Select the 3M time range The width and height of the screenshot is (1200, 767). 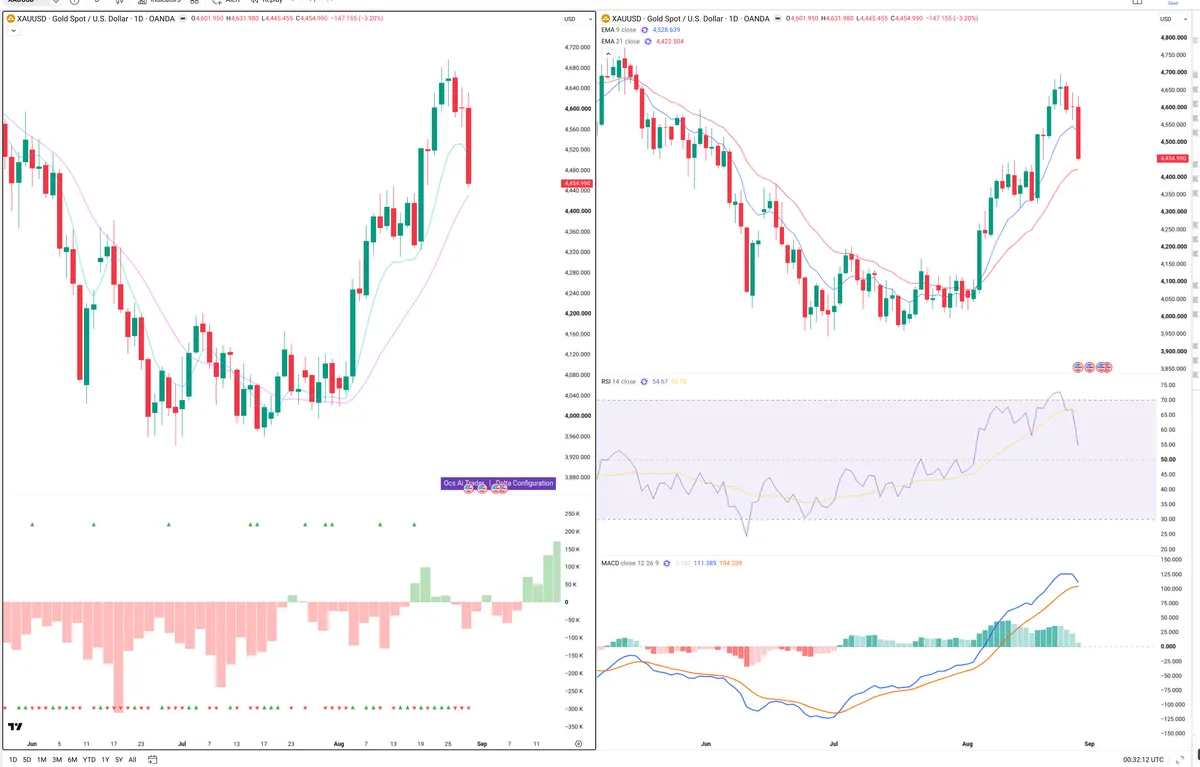click(x=57, y=760)
